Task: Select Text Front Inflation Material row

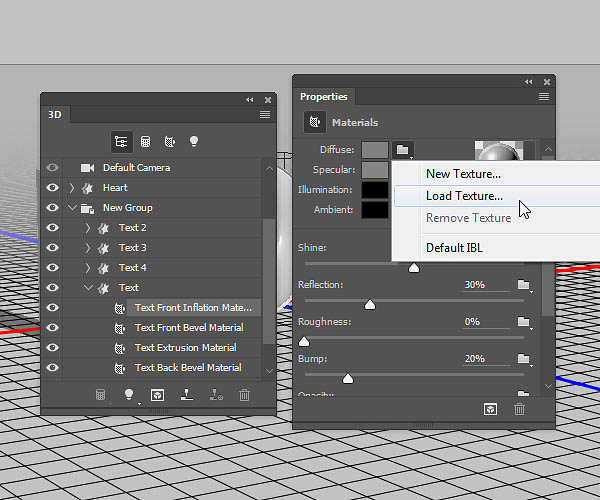Action: [x=193, y=308]
